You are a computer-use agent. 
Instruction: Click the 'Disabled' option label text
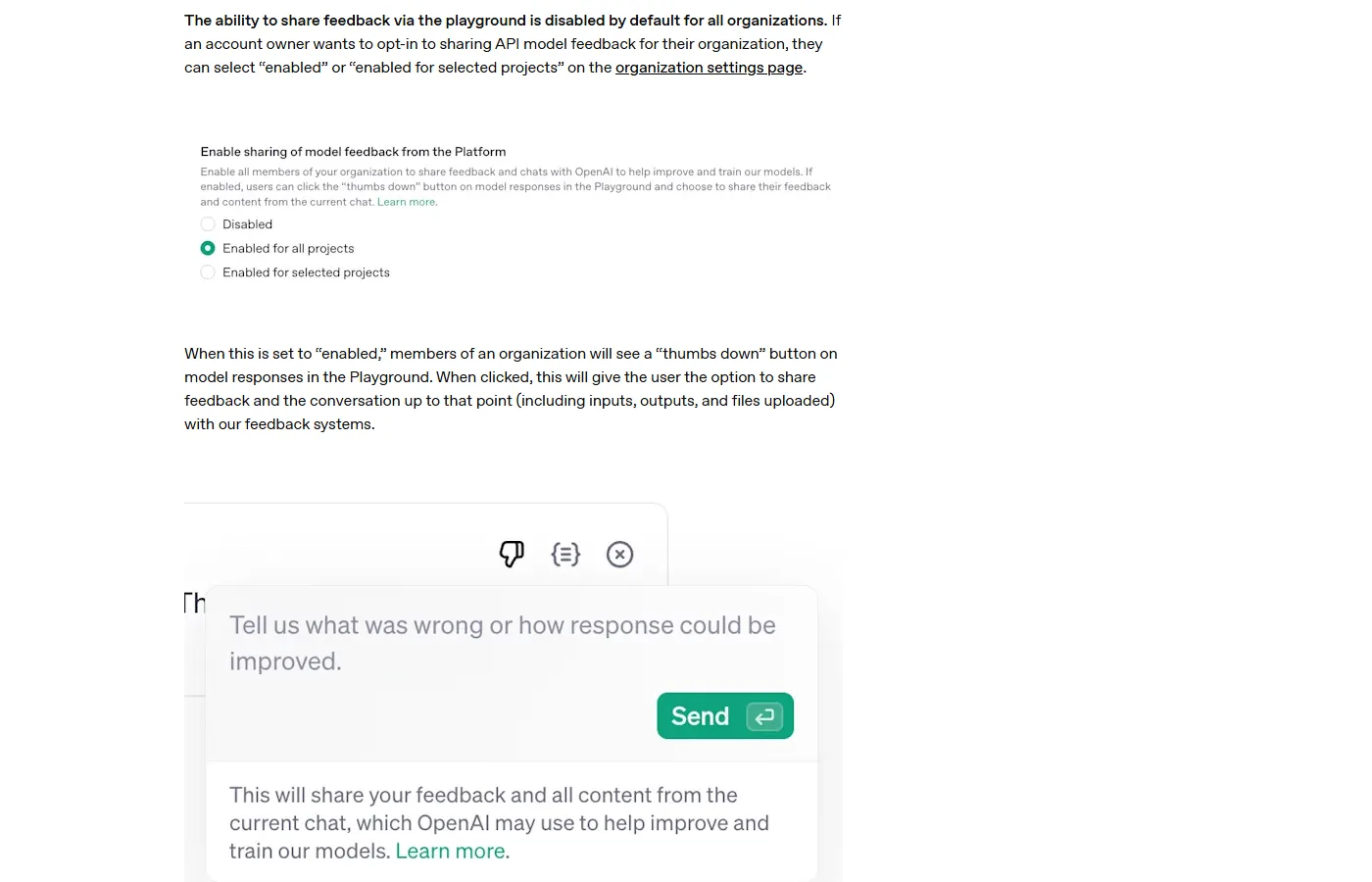(247, 224)
